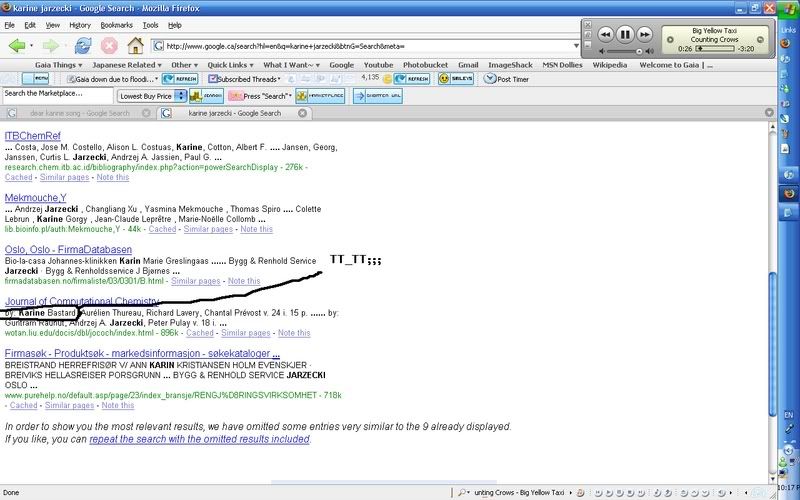Click the marketplace Search toolbar button
The image size is (800, 500).
pyautogui.click(x=206, y=96)
